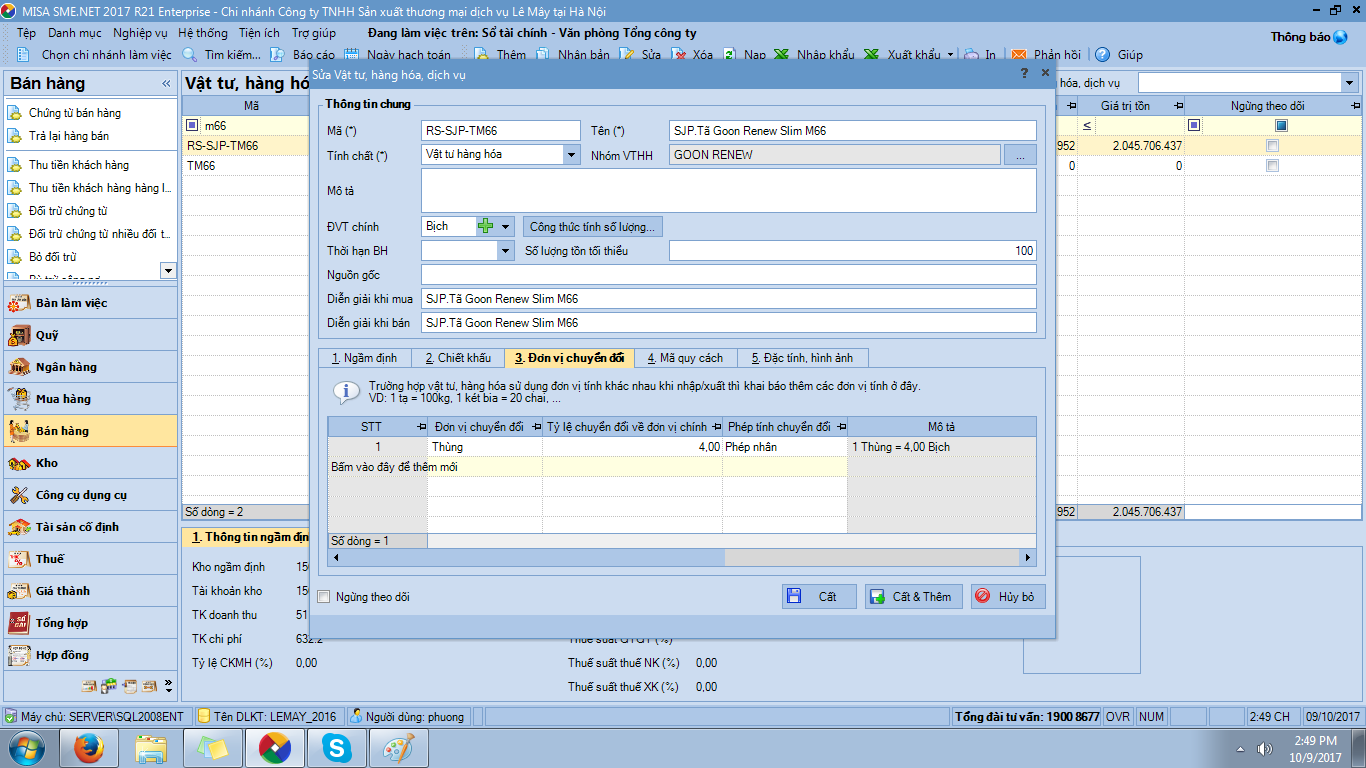1366x768 pixels.
Task: Click the horizontal scrollbar in conversion grid
Action: 682,558
